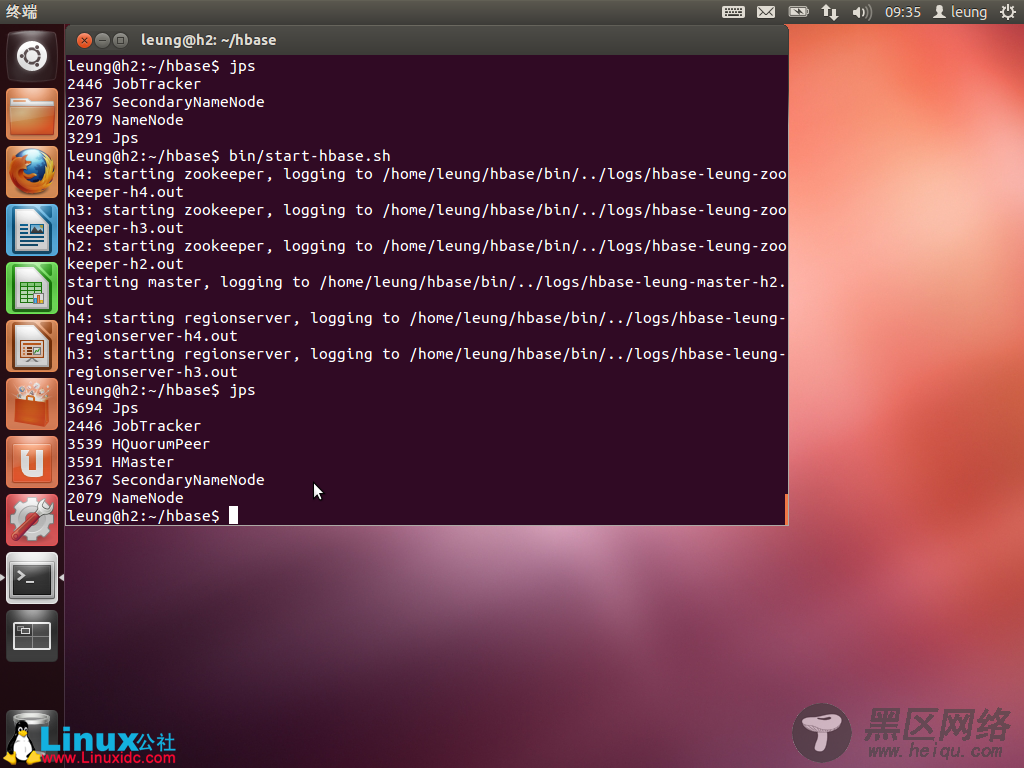This screenshot has width=1024, height=768.
Task: Open LibreOffice Impress presentation icon
Action: pyautogui.click(x=31, y=346)
